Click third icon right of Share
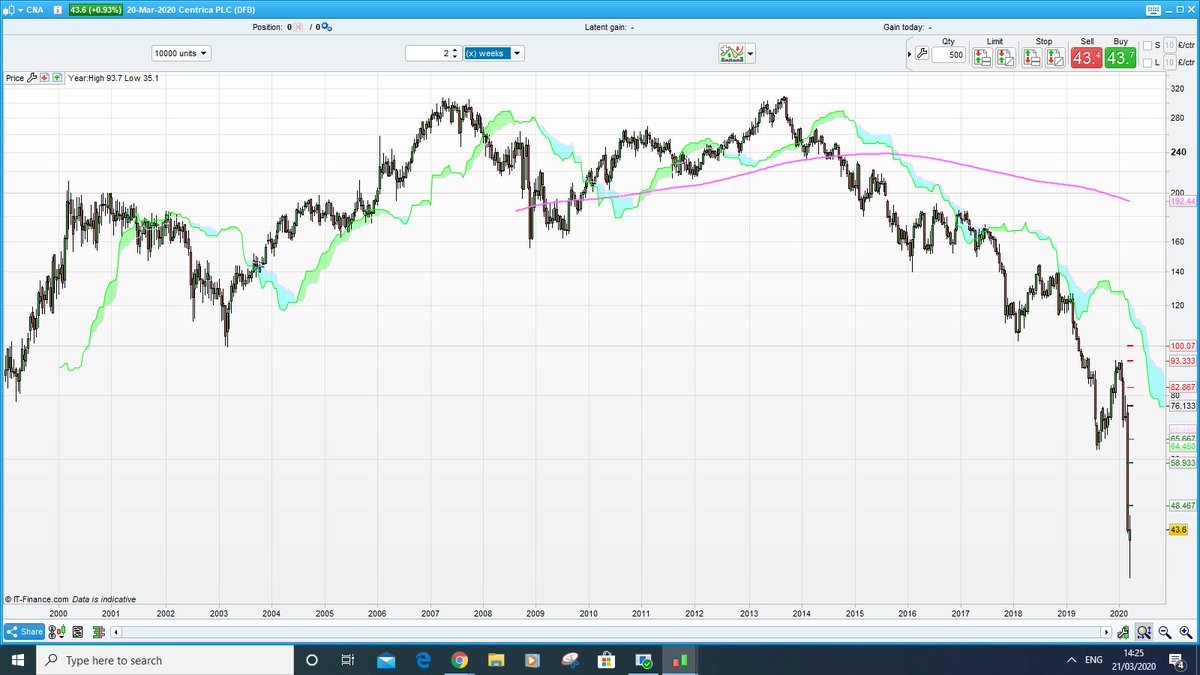 99,632
